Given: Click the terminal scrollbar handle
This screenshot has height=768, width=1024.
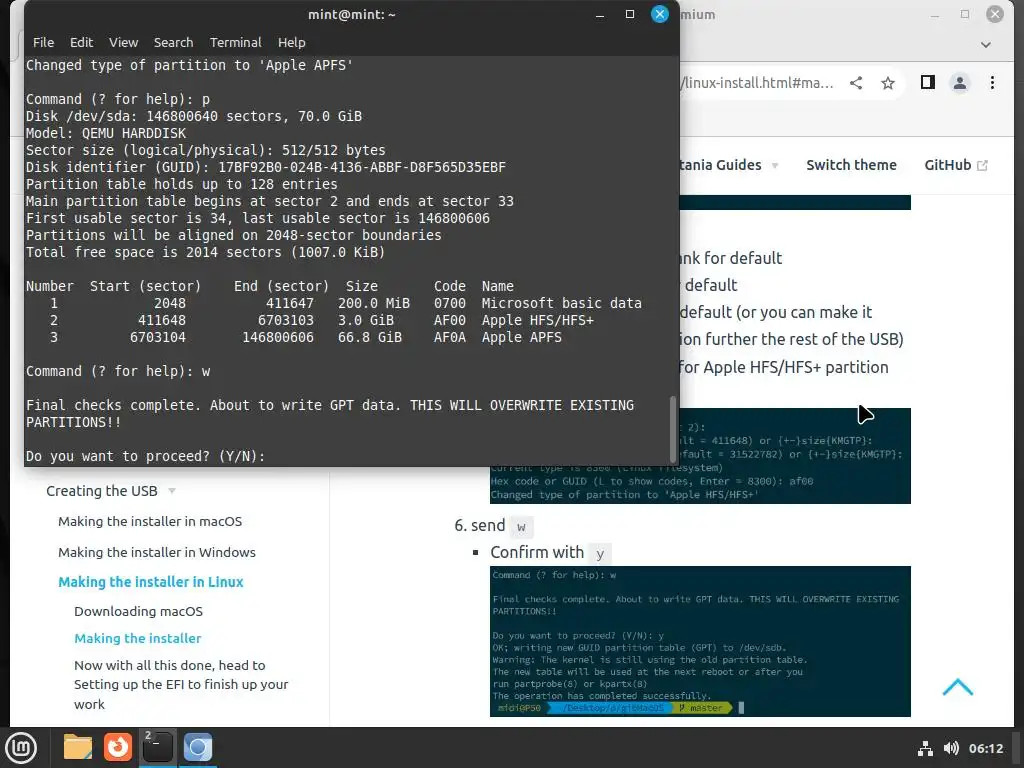Looking at the screenshot, I should [x=673, y=429].
